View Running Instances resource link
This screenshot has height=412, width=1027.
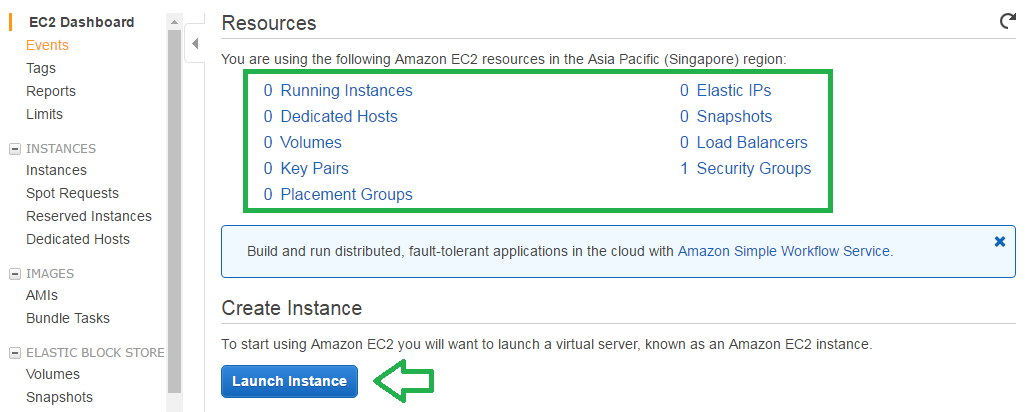click(x=346, y=90)
